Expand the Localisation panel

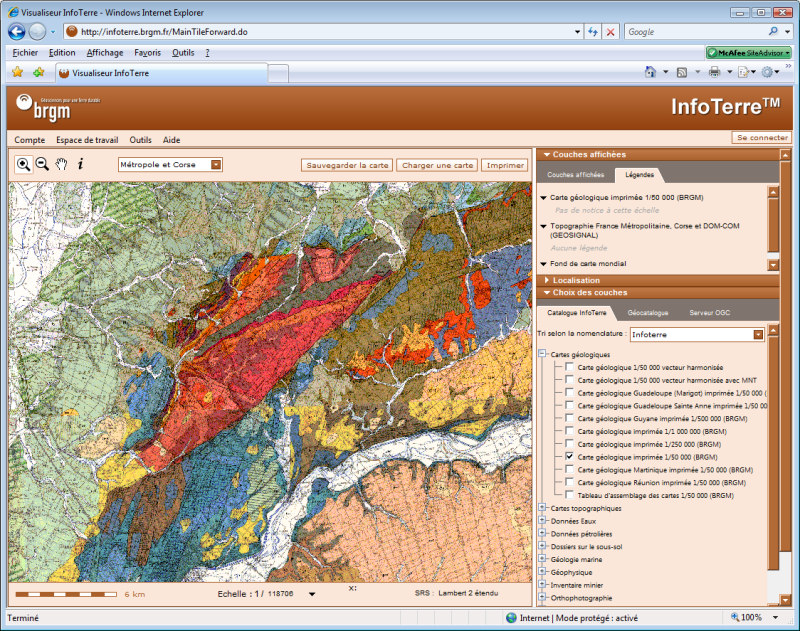[658, 280]
